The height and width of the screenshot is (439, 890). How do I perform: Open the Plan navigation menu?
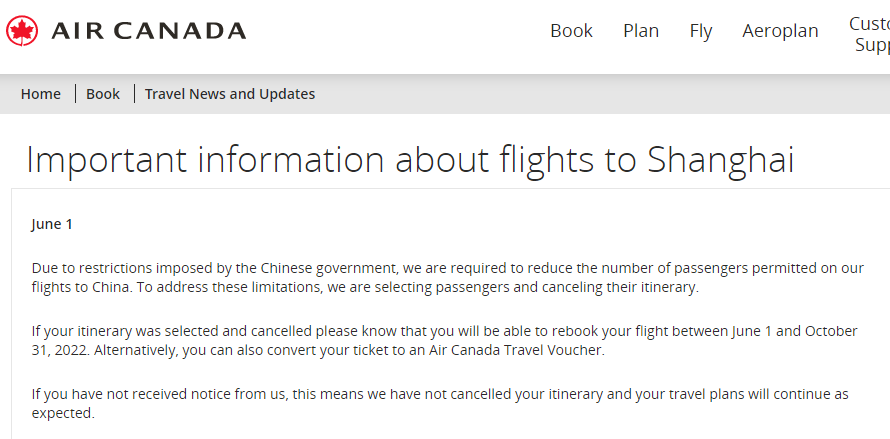pos(641,31)
